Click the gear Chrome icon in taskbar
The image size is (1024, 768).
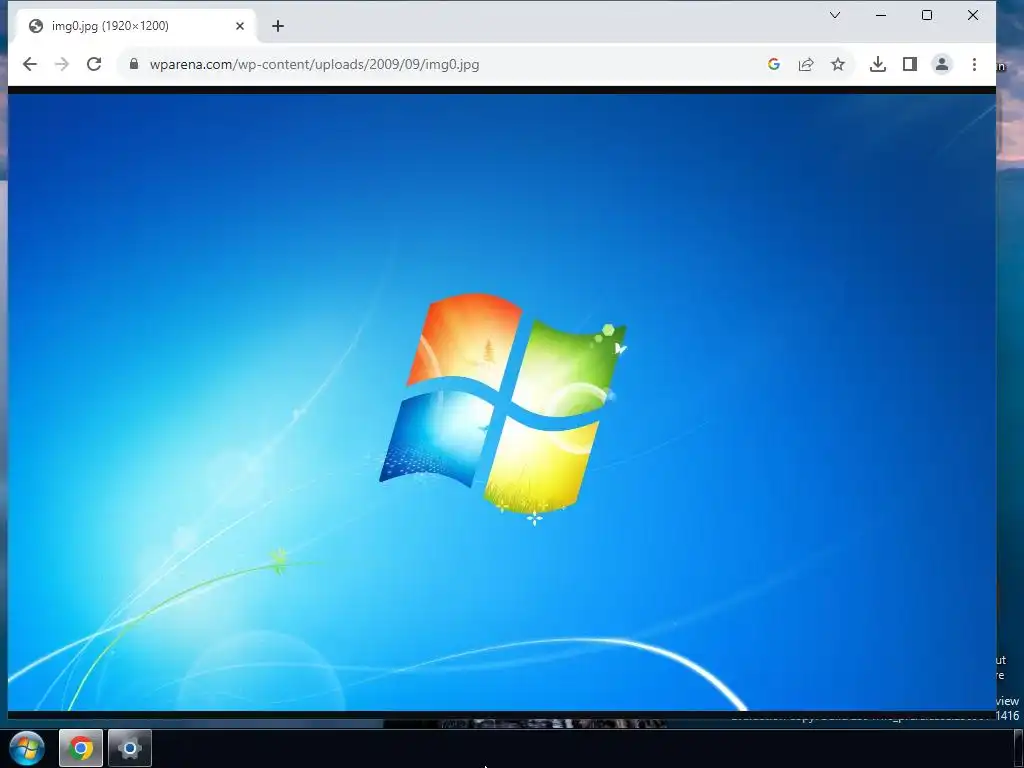point(130,748)
